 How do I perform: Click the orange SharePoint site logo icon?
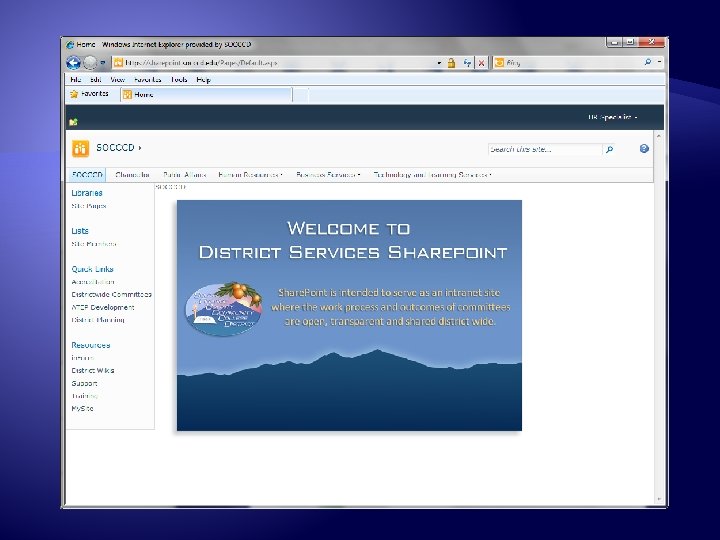click(x=80, y=148)
